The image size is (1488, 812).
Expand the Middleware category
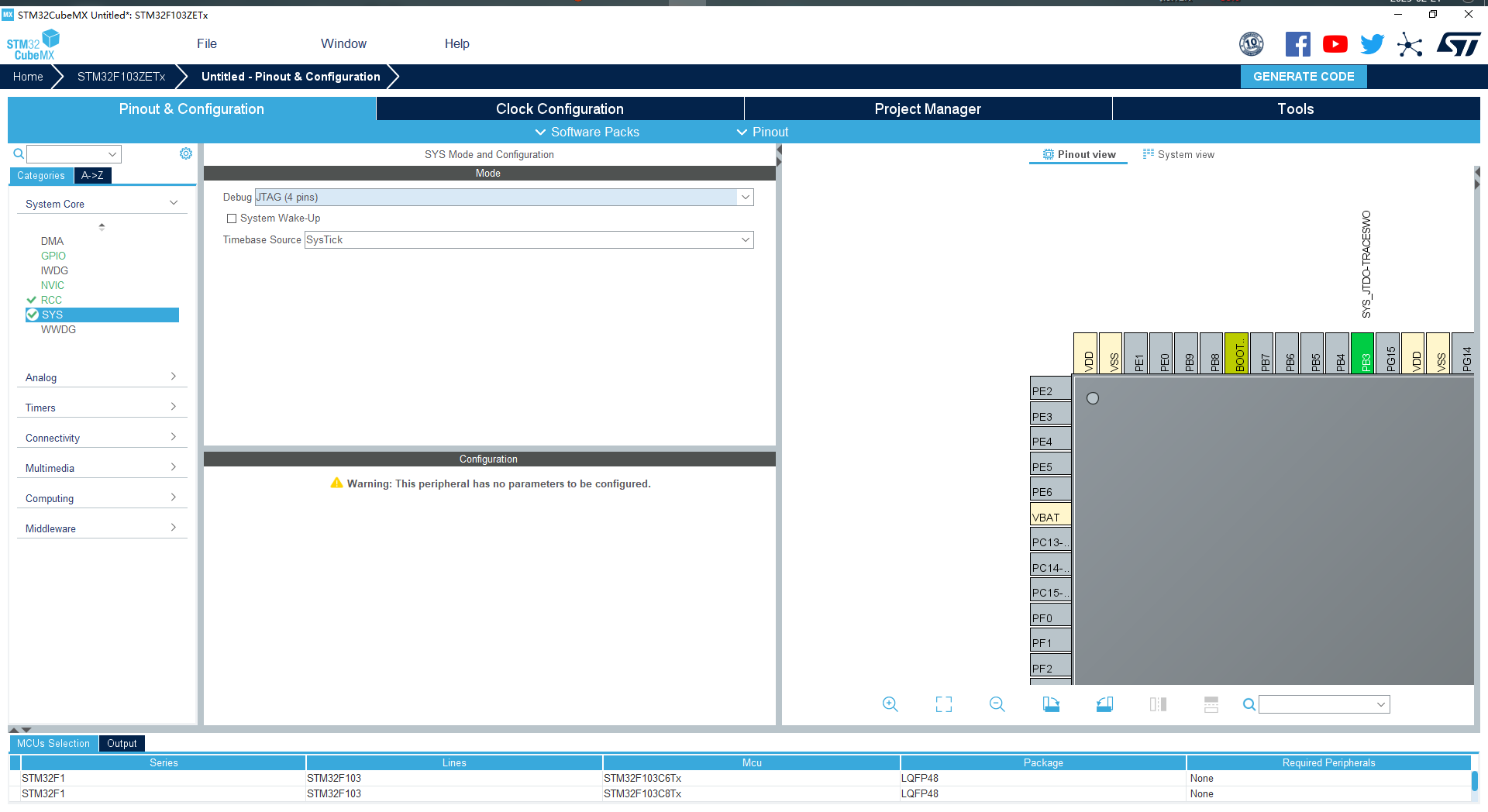(x=174, y=528)
